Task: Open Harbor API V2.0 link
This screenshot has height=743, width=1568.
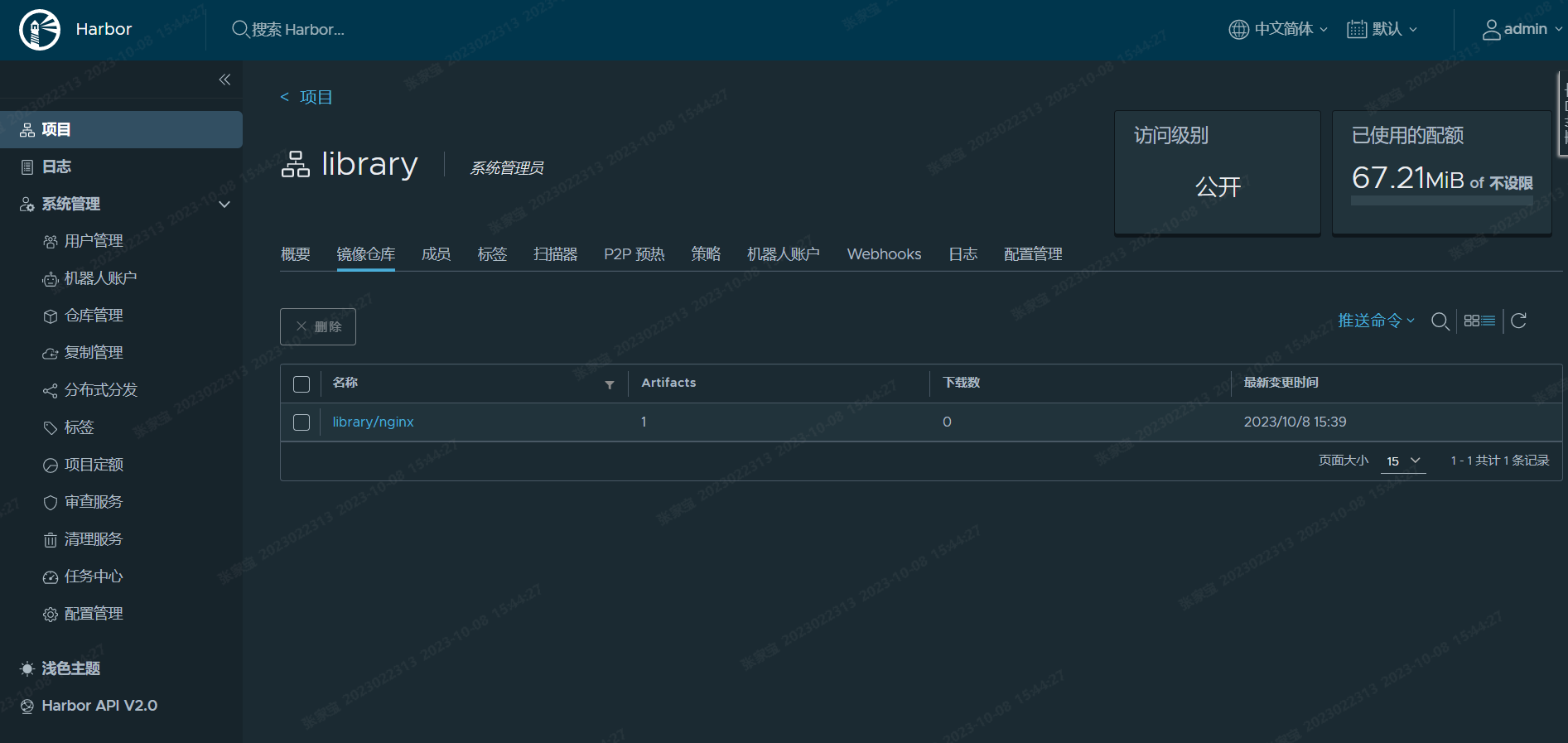Action: (89, 706)
